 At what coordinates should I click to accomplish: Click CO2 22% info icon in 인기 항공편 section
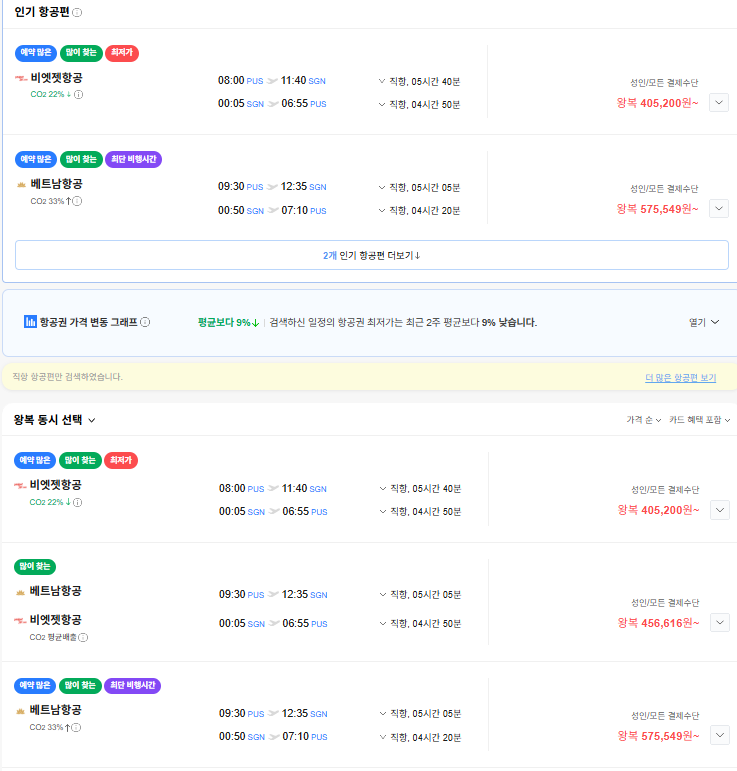(78, 95)
